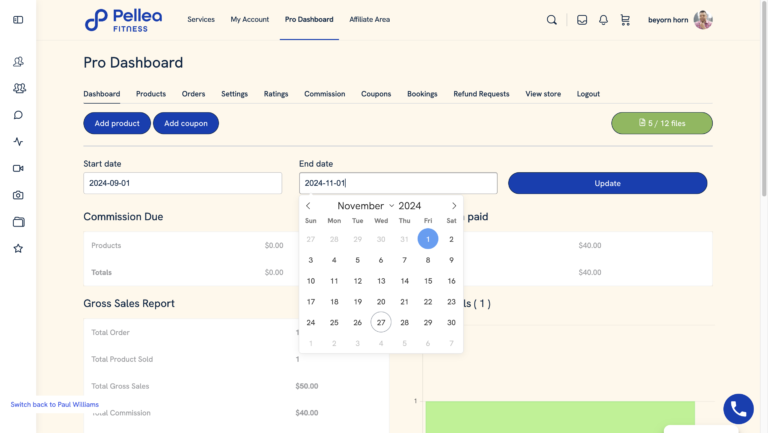Screen dimensions: 768x433
Task: Focus the End date input field
Action: pyautogui.click(x=398, y=183)
